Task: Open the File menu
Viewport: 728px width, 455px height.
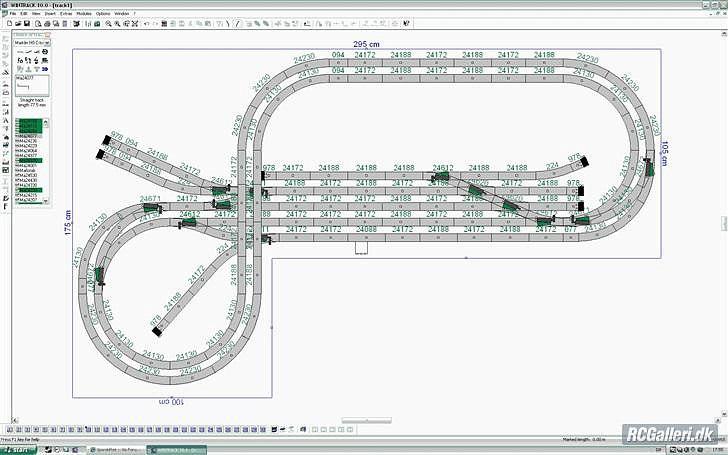Action: (12, 13)
